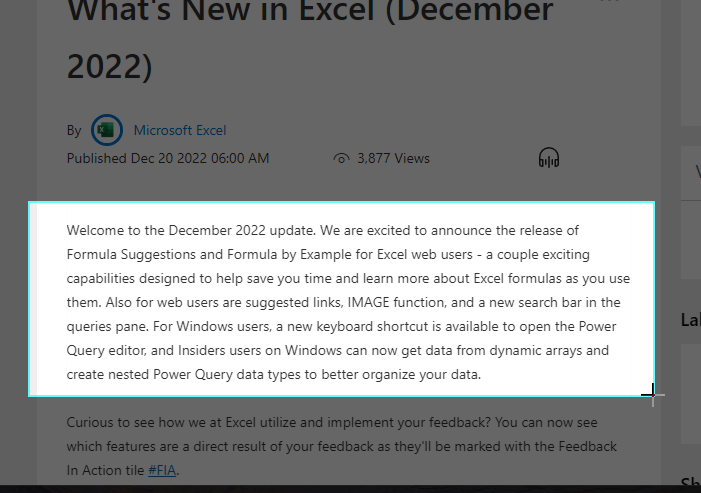
Task: Click the headphones listen-to-article icon
Action: pos(549,158)
